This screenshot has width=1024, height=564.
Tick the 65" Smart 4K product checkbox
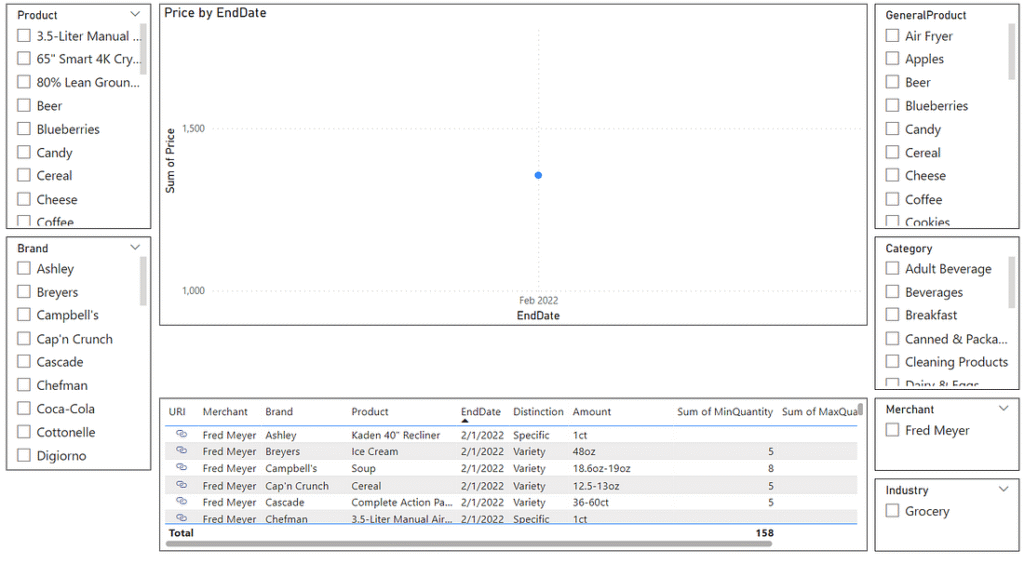click(24, 58)
